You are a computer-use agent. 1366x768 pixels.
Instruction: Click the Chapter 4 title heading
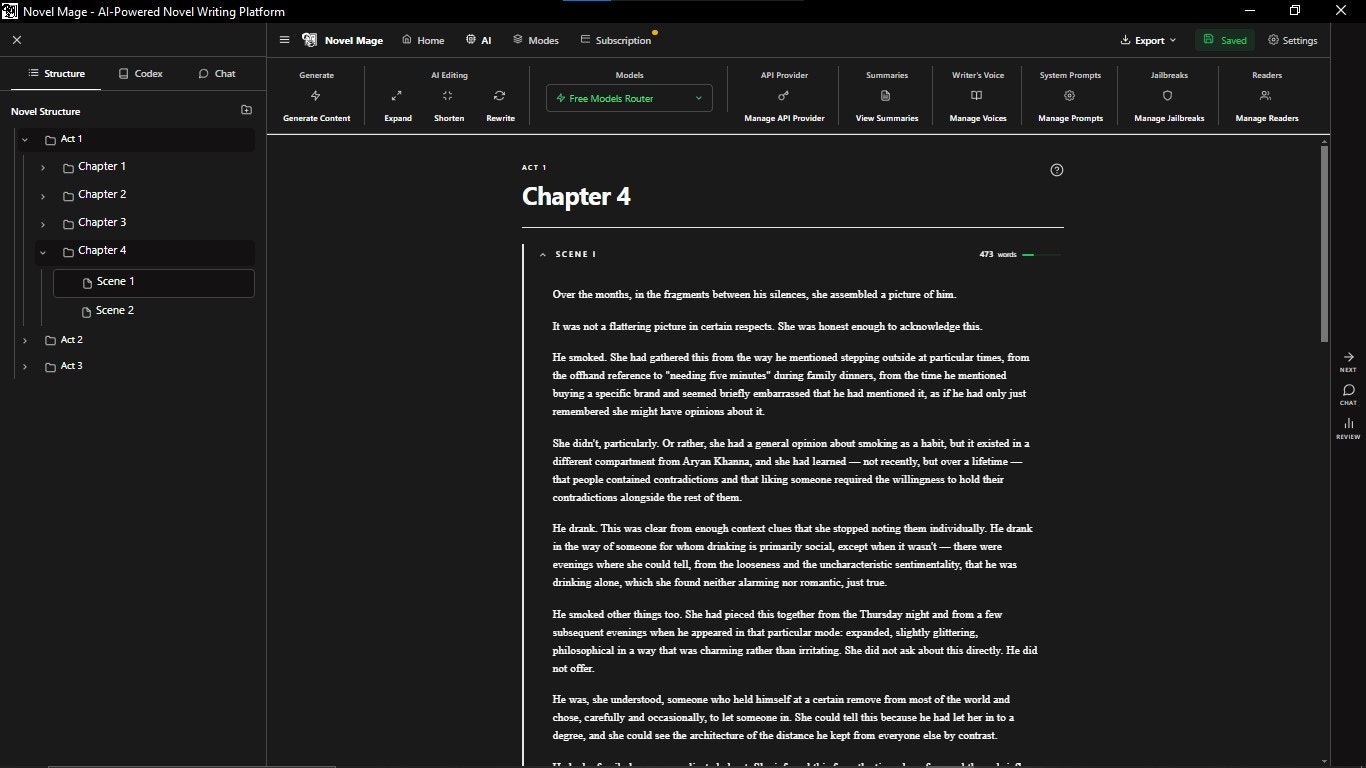pyautogui.click(x=576, y=197)
